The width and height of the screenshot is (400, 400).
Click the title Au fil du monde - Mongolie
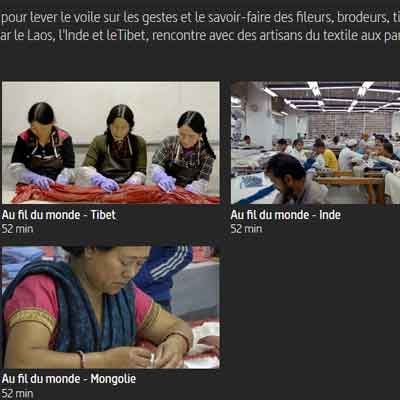[x=69, y=379]
